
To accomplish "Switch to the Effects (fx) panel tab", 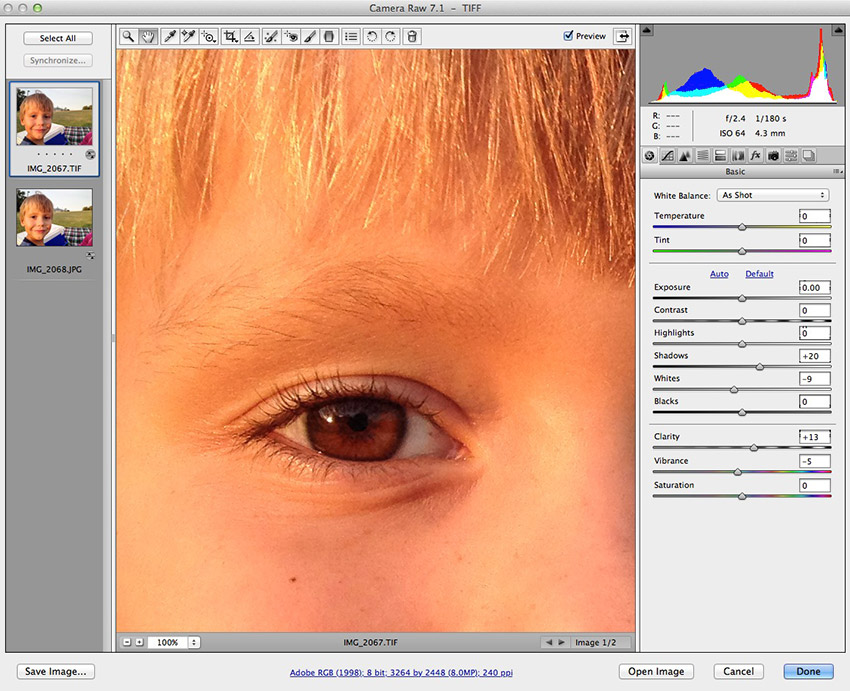I will 755,156.
